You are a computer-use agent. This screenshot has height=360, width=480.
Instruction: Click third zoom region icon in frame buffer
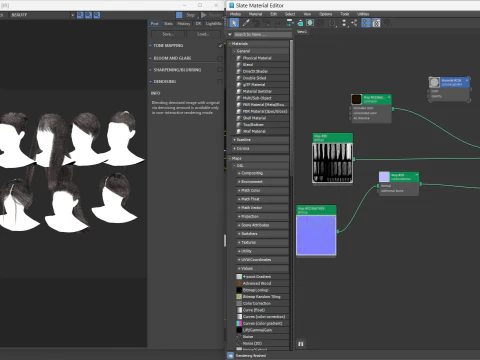click(x=97, y=15)
